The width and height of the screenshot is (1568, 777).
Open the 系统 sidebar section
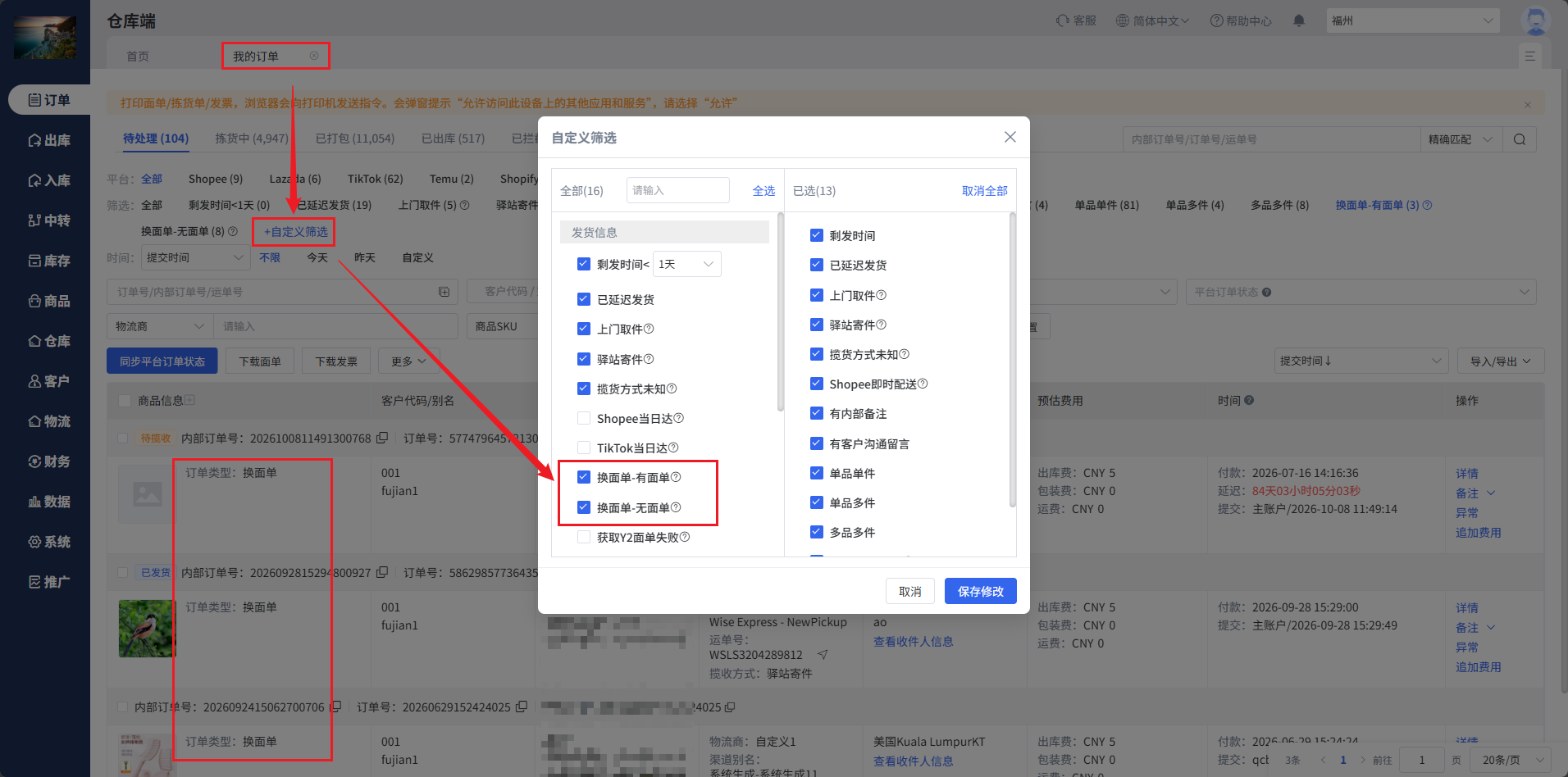pos(48,542)
